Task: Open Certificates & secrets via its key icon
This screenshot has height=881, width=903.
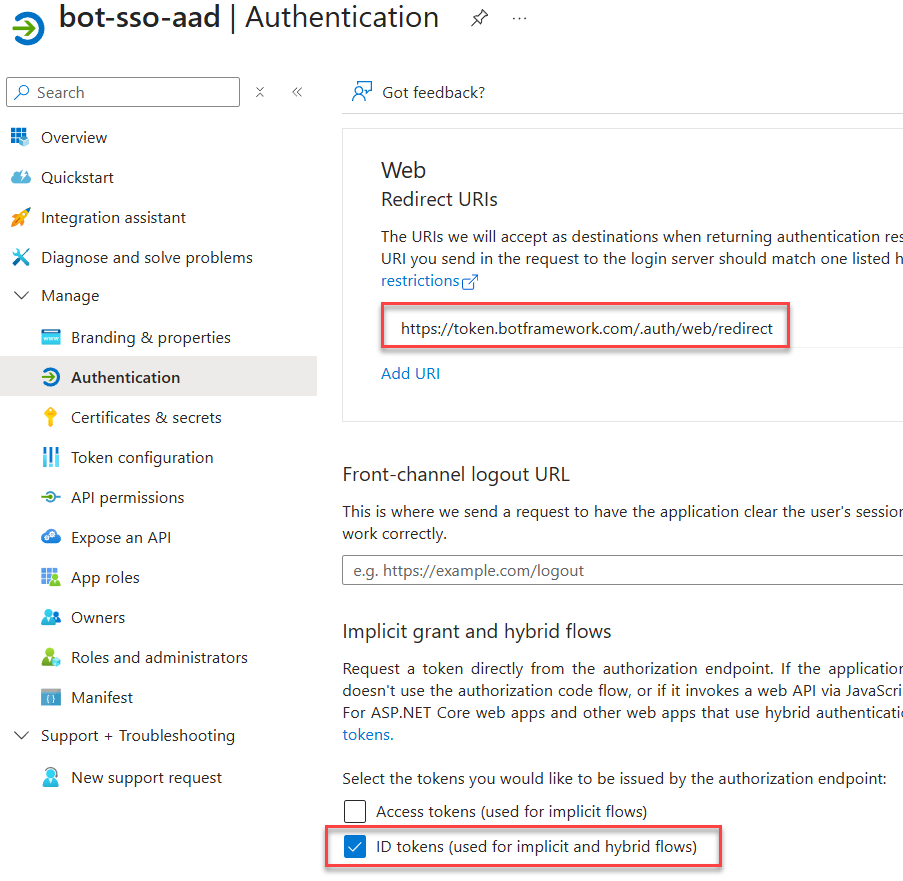Action: coord(53,417)
